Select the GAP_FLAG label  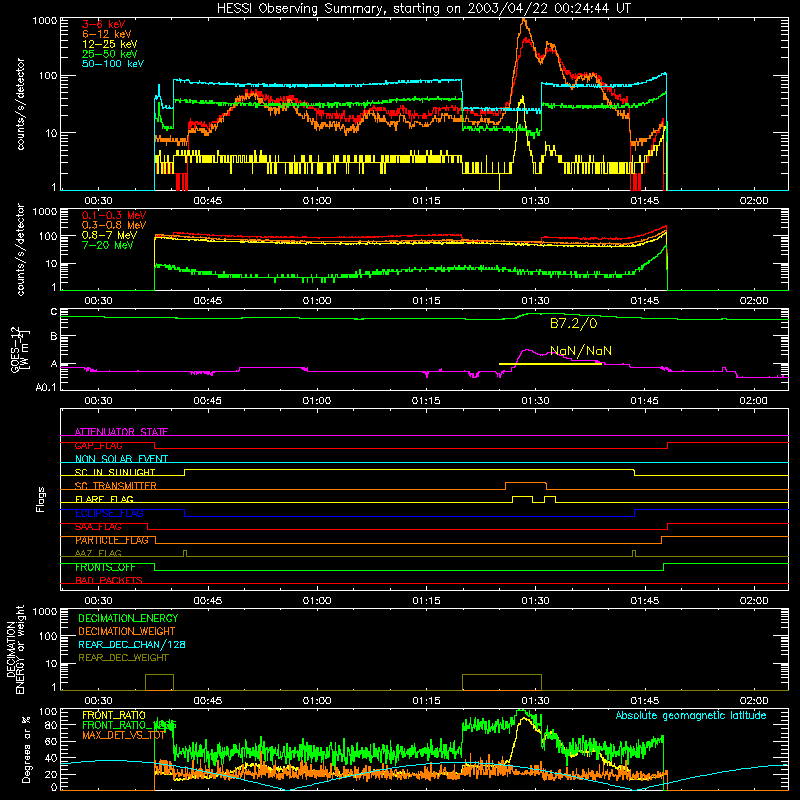click(x=98, y=445)
